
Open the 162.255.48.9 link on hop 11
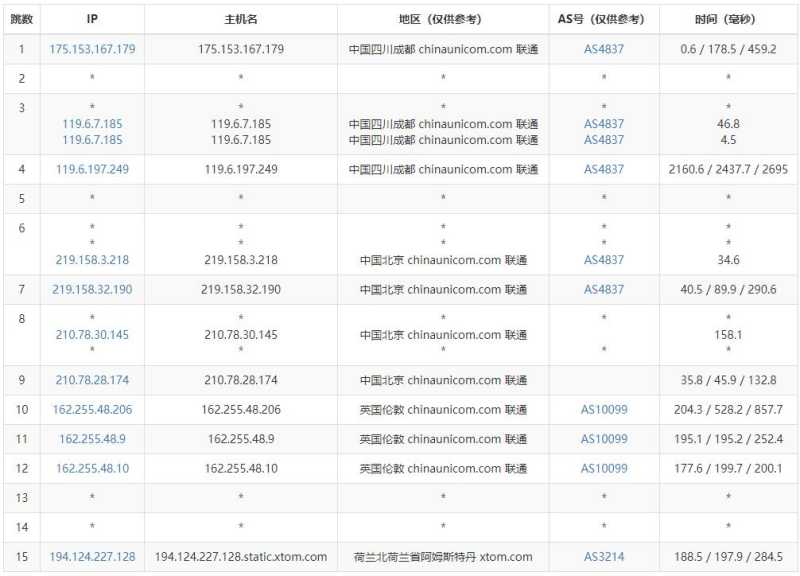click(90, 438)
